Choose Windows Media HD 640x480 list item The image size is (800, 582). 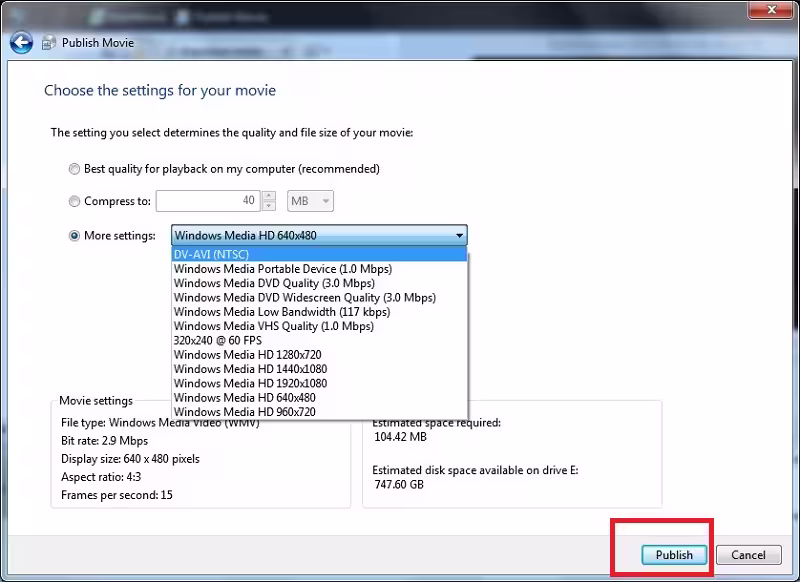pos(319,397)
